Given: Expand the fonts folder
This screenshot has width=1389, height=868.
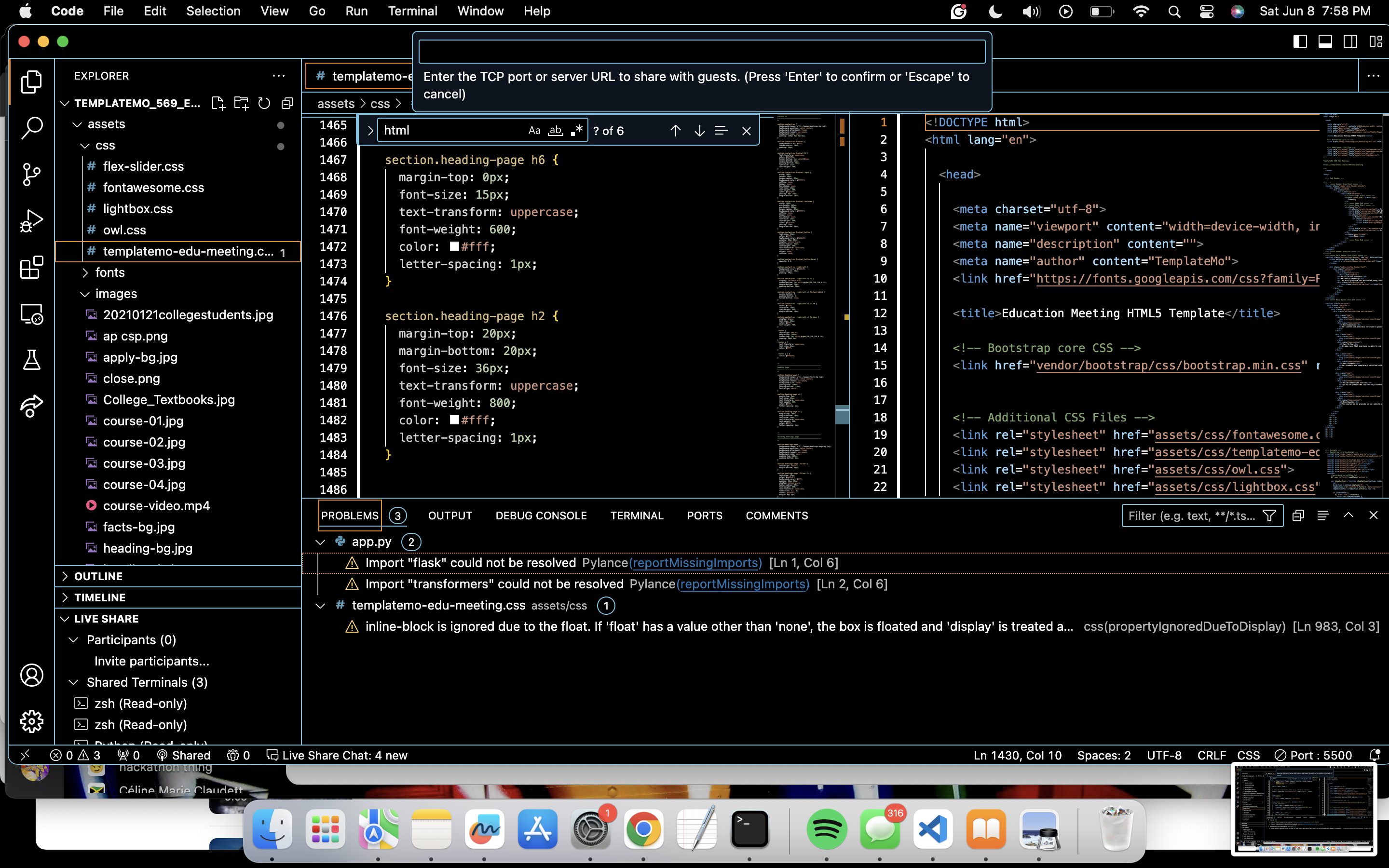Looking at the screenshot, I should (109, 272).
